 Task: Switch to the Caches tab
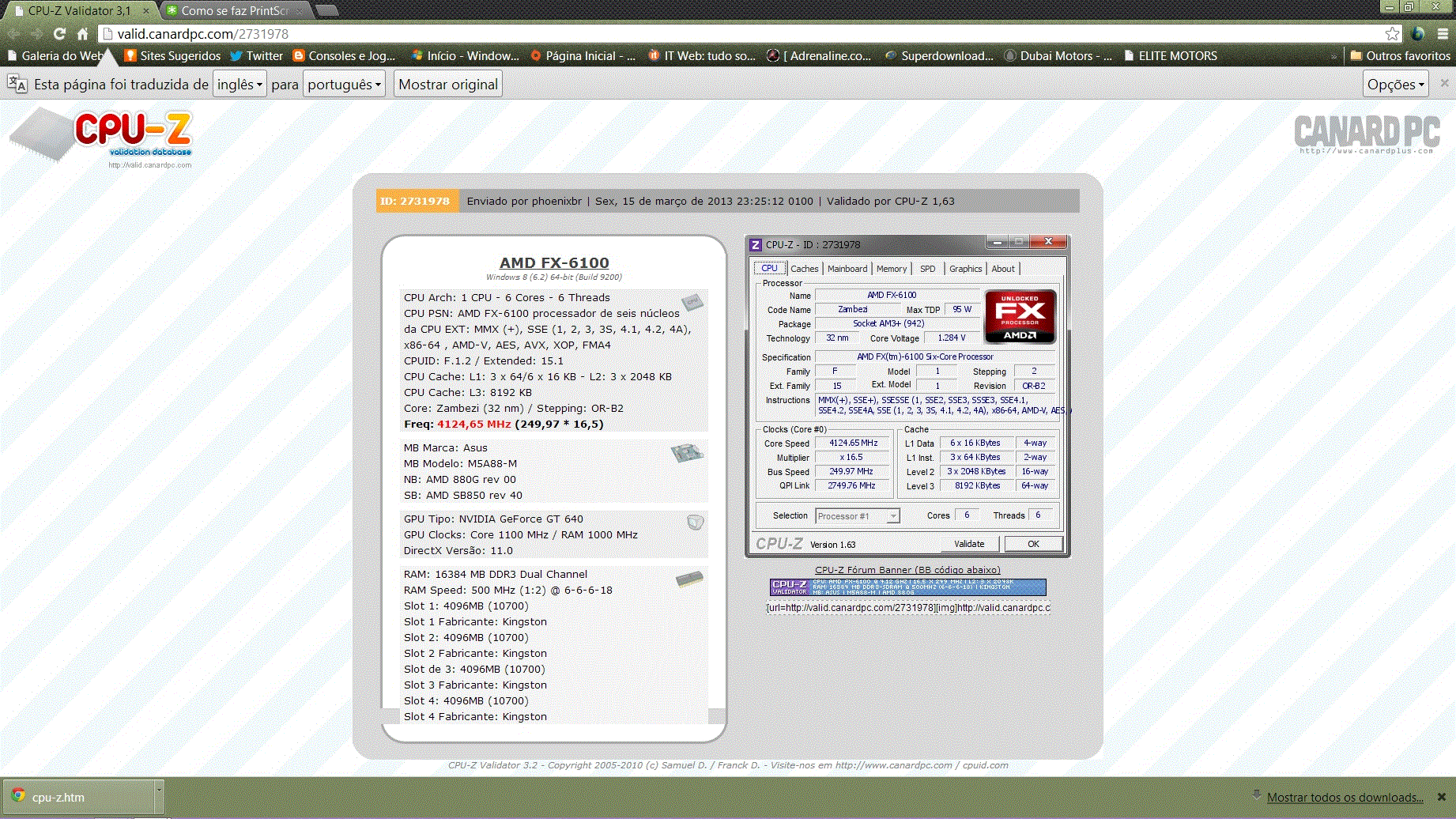[804, 269]
